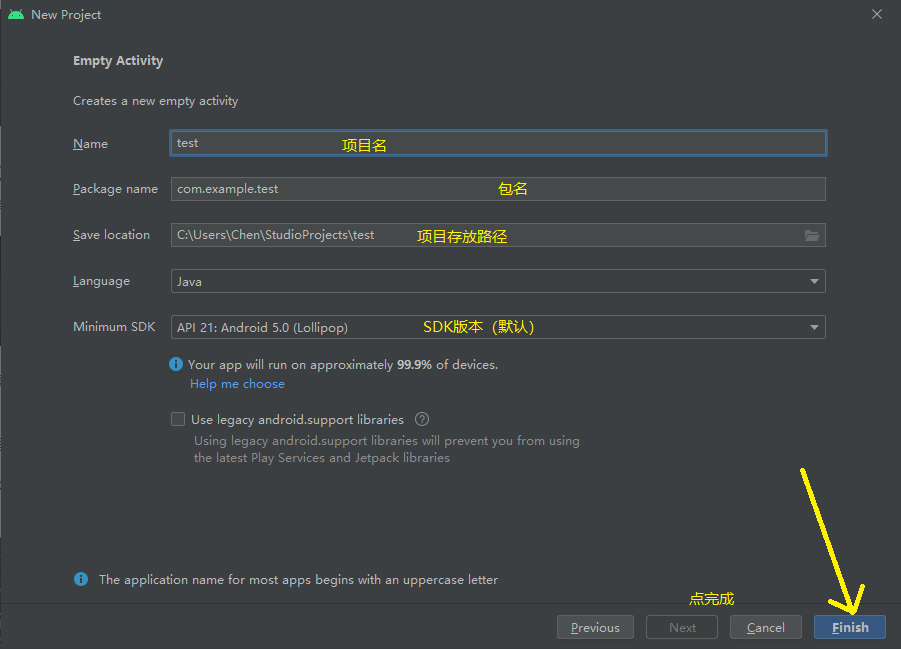Click the Language label
Screen dimensions: 901x650
[x=101, y=281]
